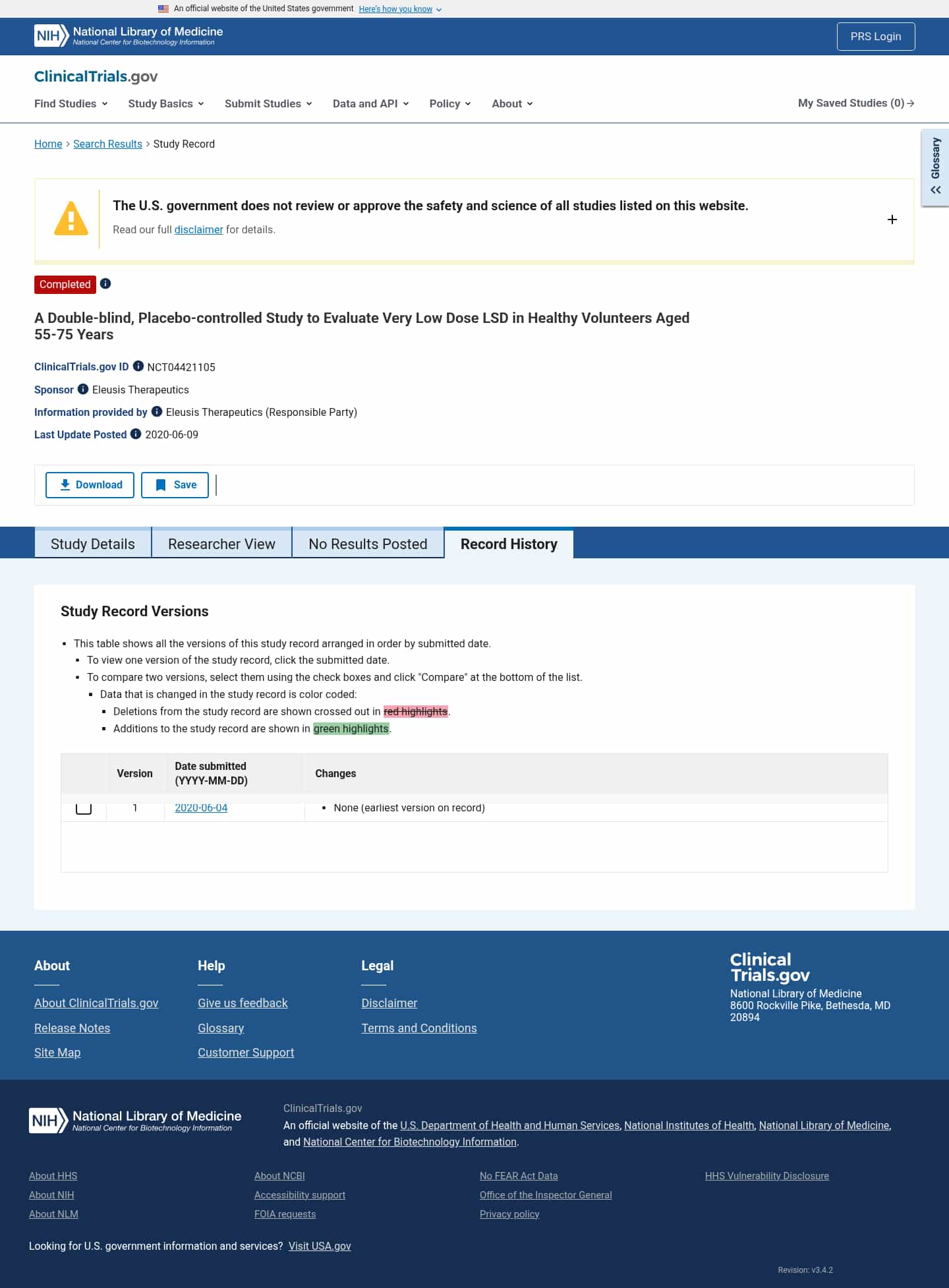Open the Data and API dropdown
The width and height of the screenshot is (949, 1288).
(x=371, y=103)
